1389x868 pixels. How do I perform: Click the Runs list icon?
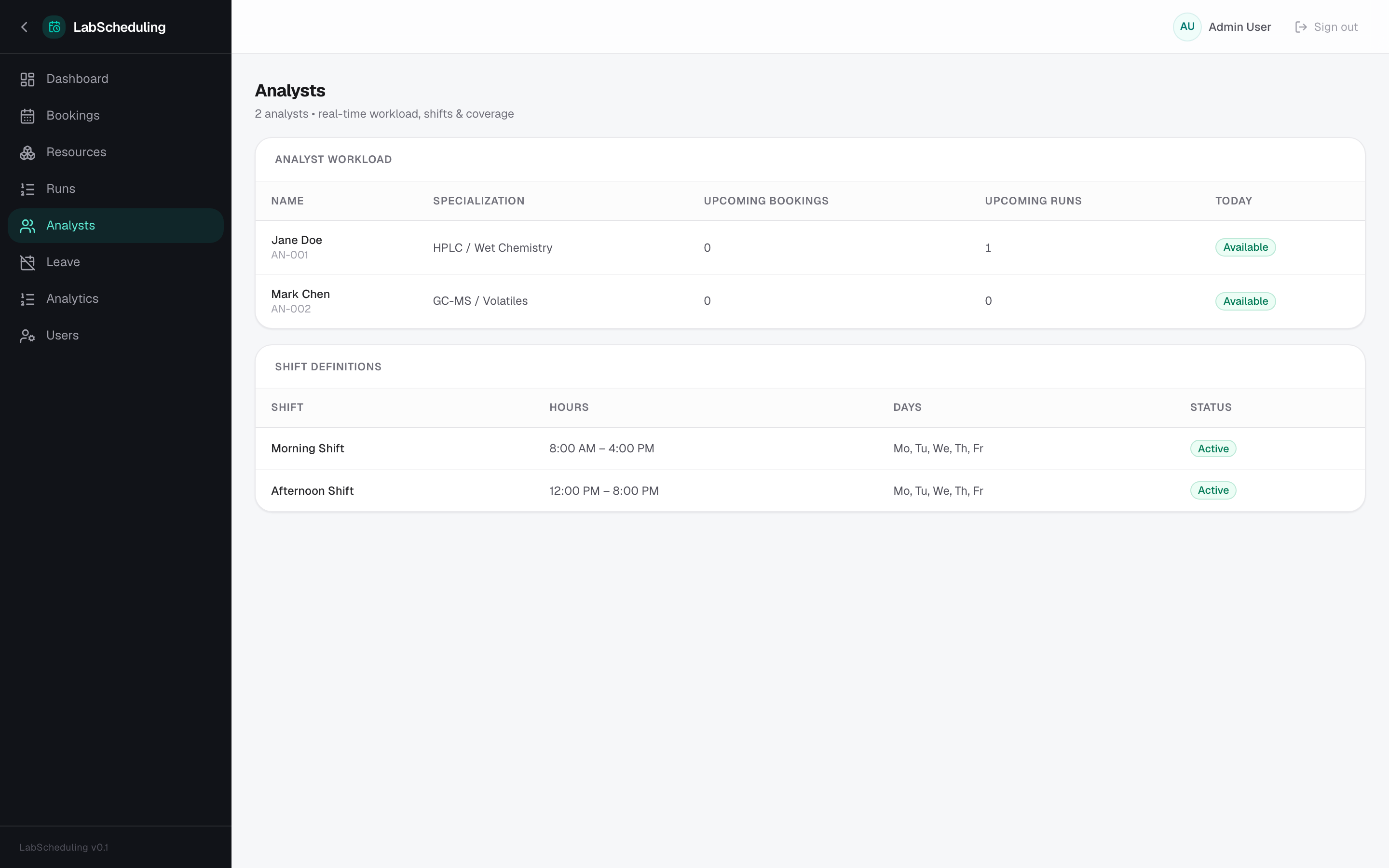click(27, 190)
